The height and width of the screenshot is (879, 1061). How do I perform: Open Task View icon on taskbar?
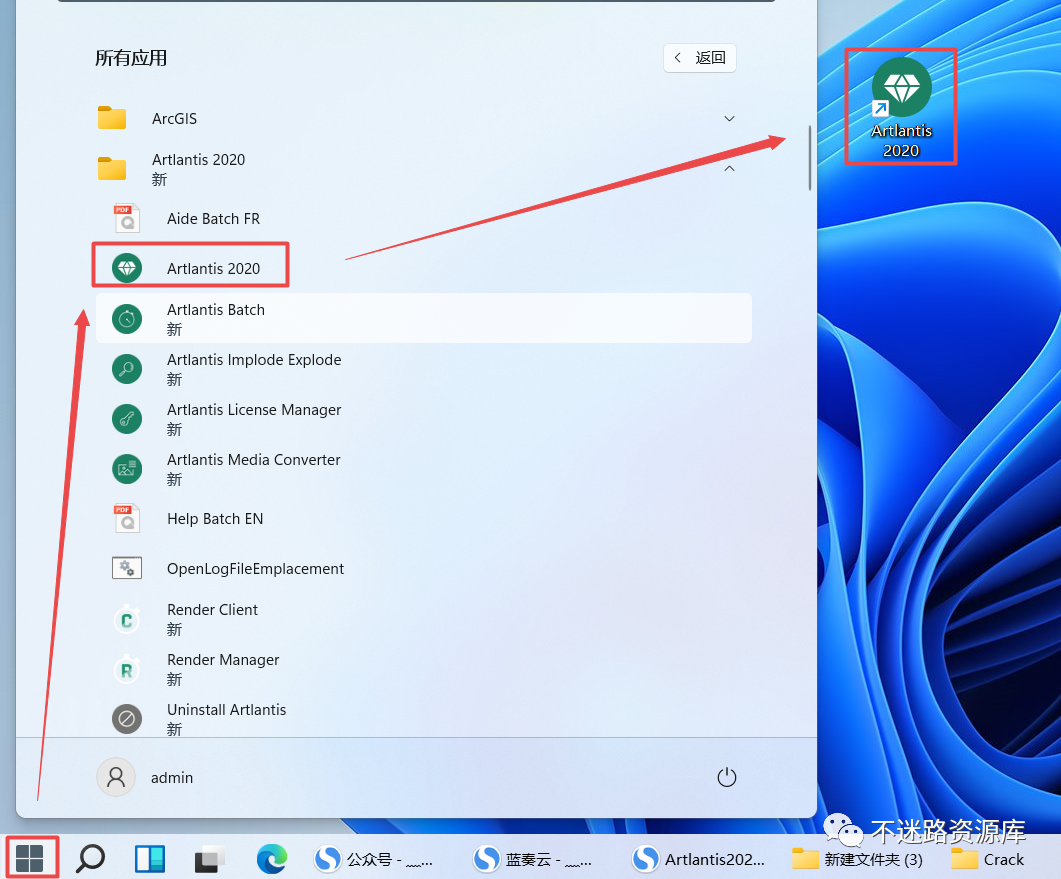(x=210, y=859)
